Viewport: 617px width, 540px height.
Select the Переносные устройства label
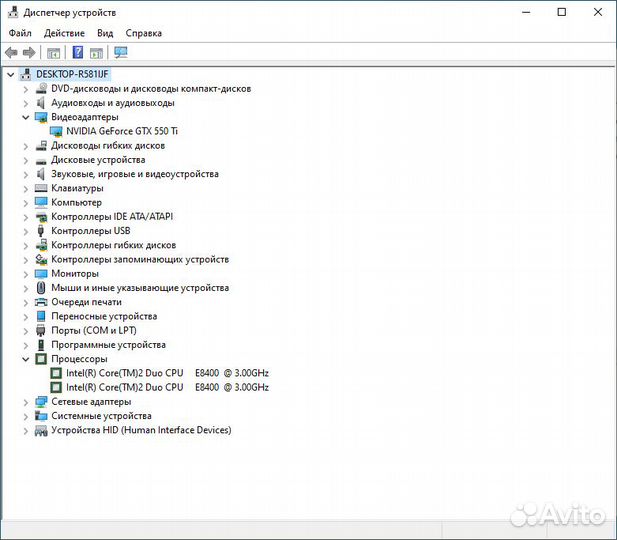[x=104, y=316]
